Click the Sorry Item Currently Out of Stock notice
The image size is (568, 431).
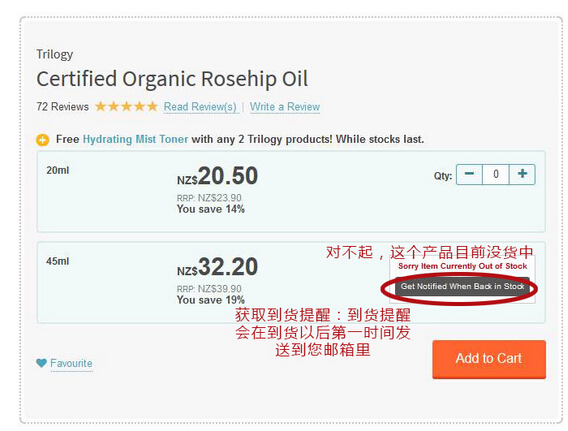(x=463, y=266)
